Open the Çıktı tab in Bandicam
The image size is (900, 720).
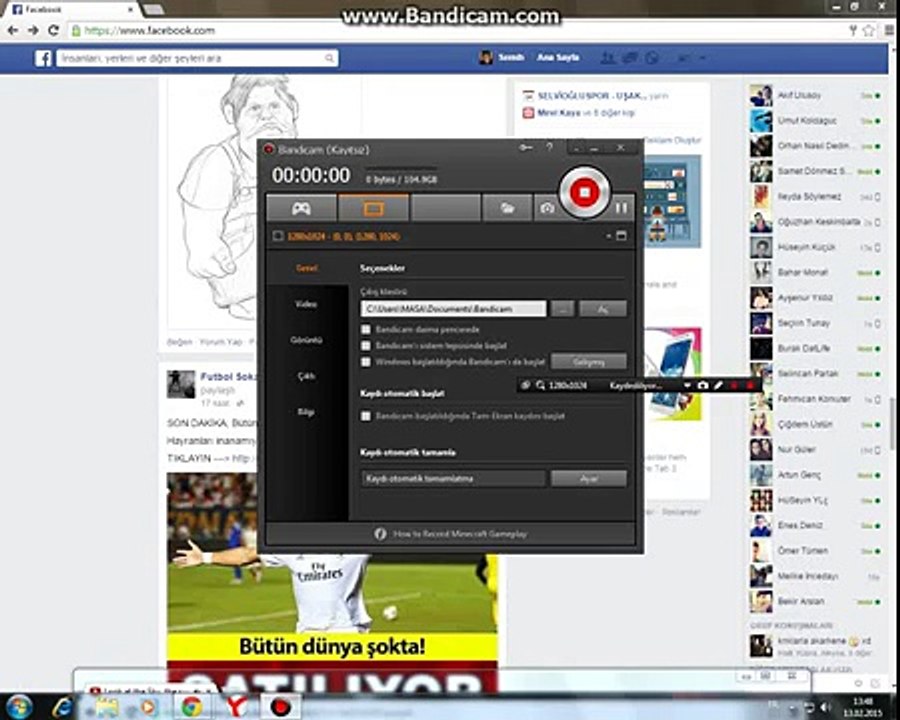coord(306,376)
